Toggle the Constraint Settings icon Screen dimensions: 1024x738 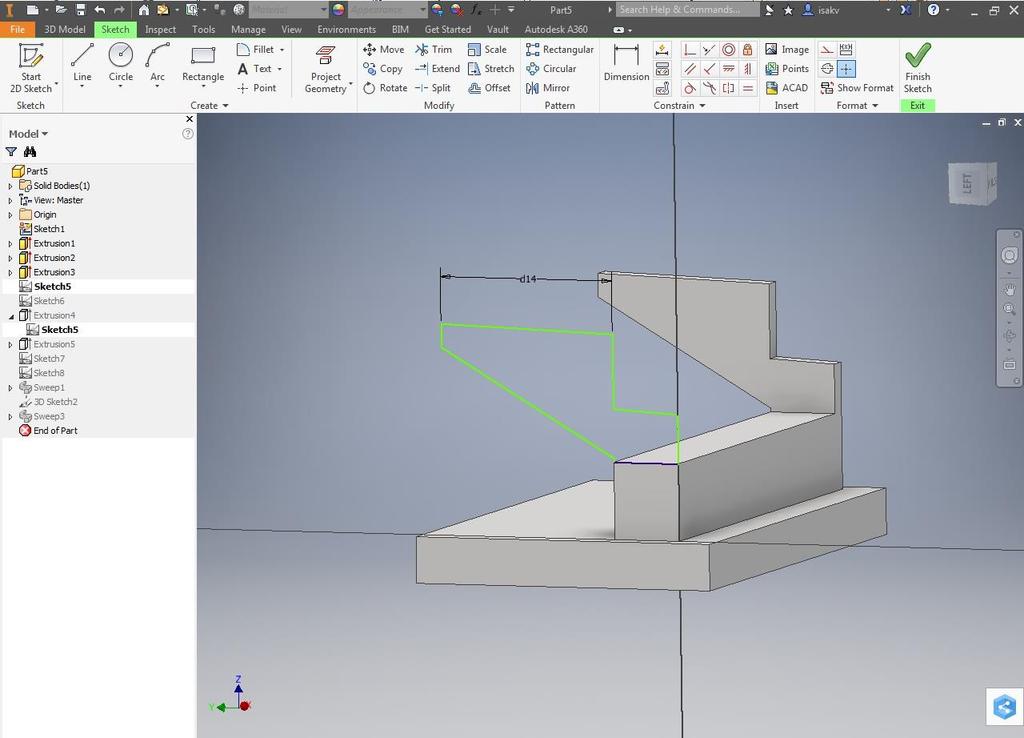tap(662, 88)
